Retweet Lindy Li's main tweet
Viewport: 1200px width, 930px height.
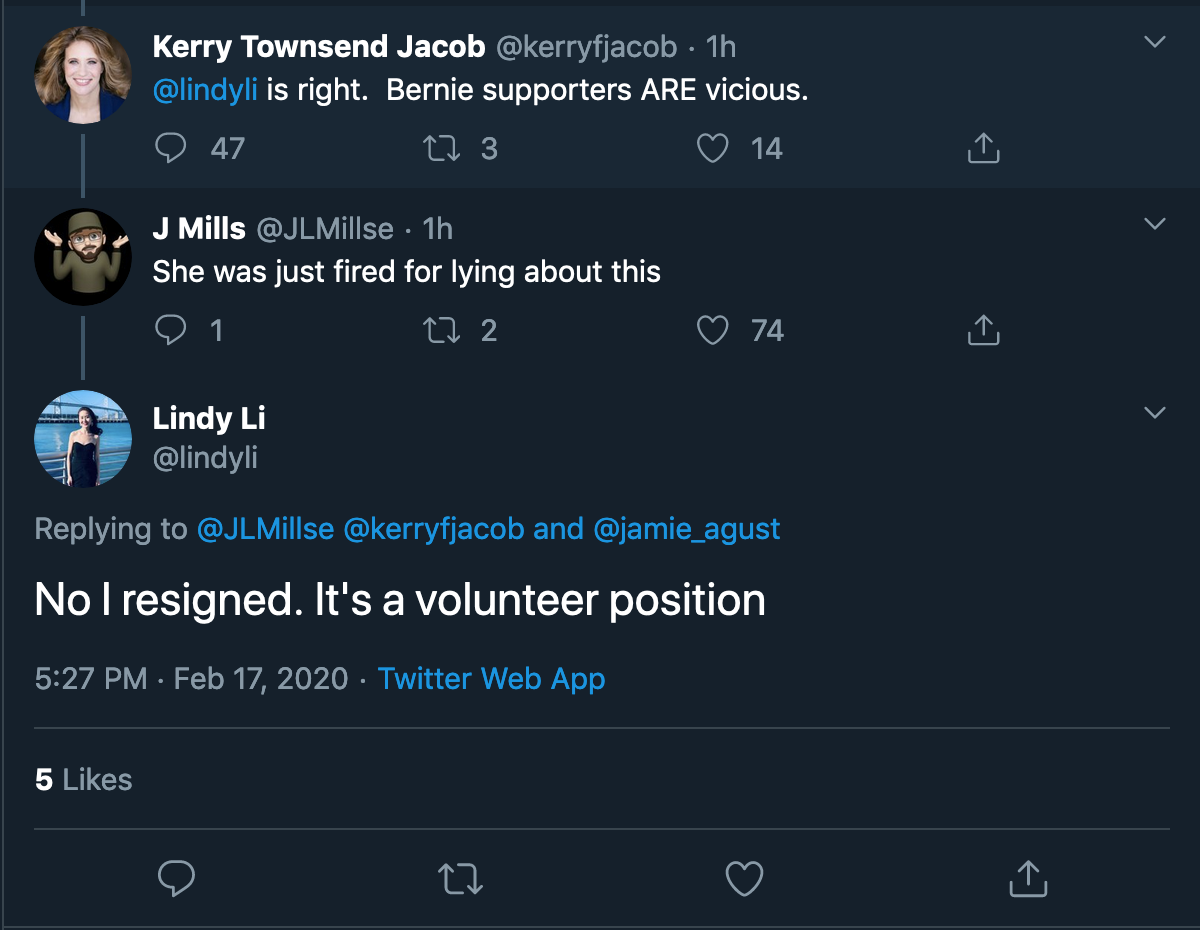pos(461,879)
